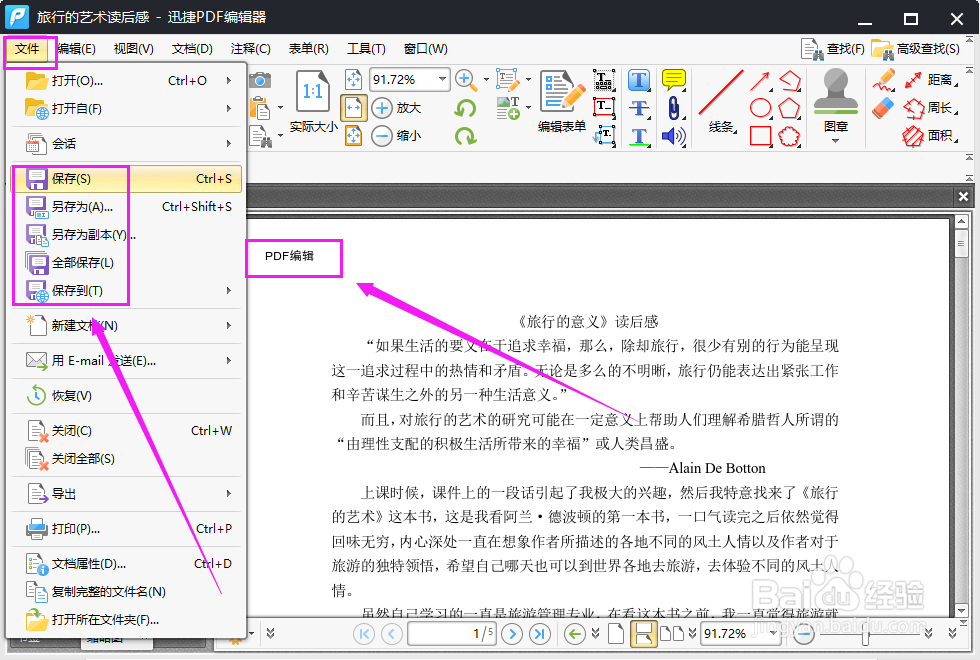Screen dimensions: 980x660
Task: Open the zoom percentage dropdown in the toolbar
Action: point(442,79)
